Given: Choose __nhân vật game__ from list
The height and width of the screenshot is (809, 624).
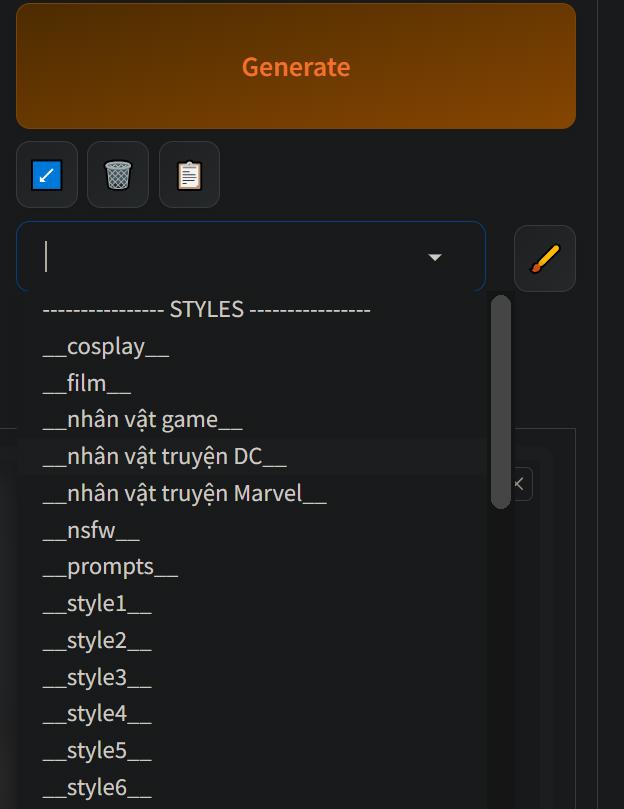Looking at the screenshot, I should pos(143,420).
